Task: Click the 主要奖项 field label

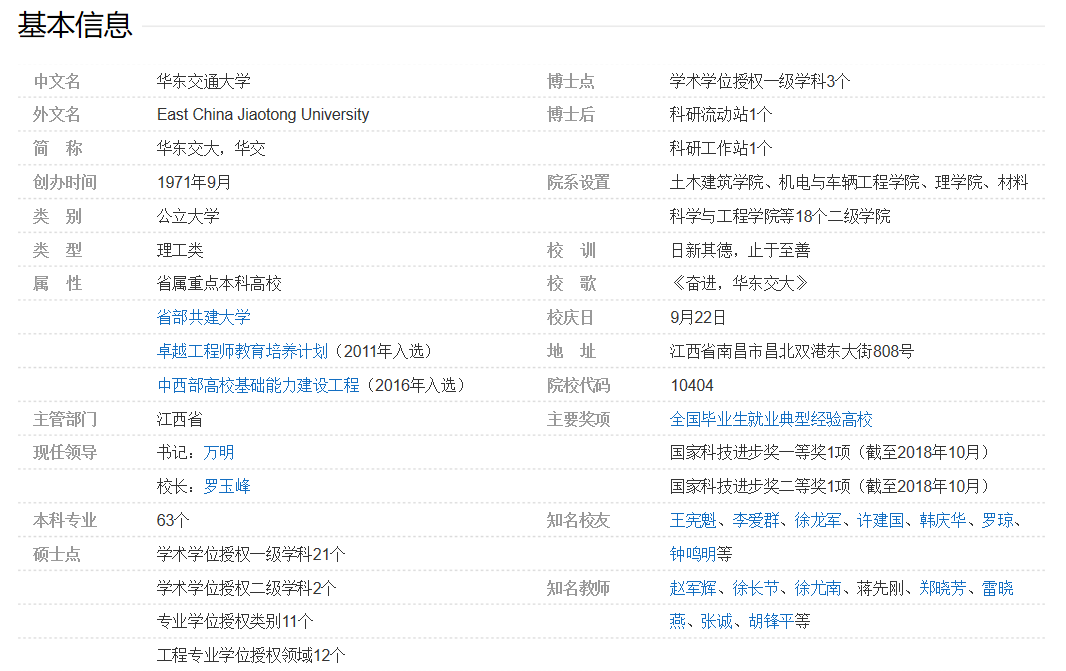Action: [578, 419]
